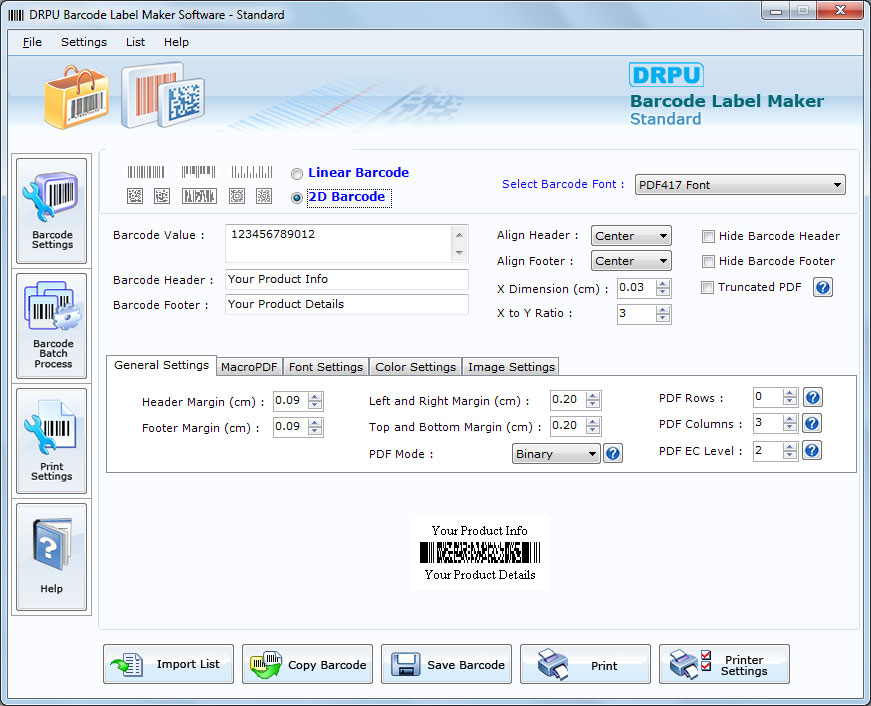This screenshot has width=871, height=706.
Task: Click the first linear barcode sample icon
Action: 146,172
